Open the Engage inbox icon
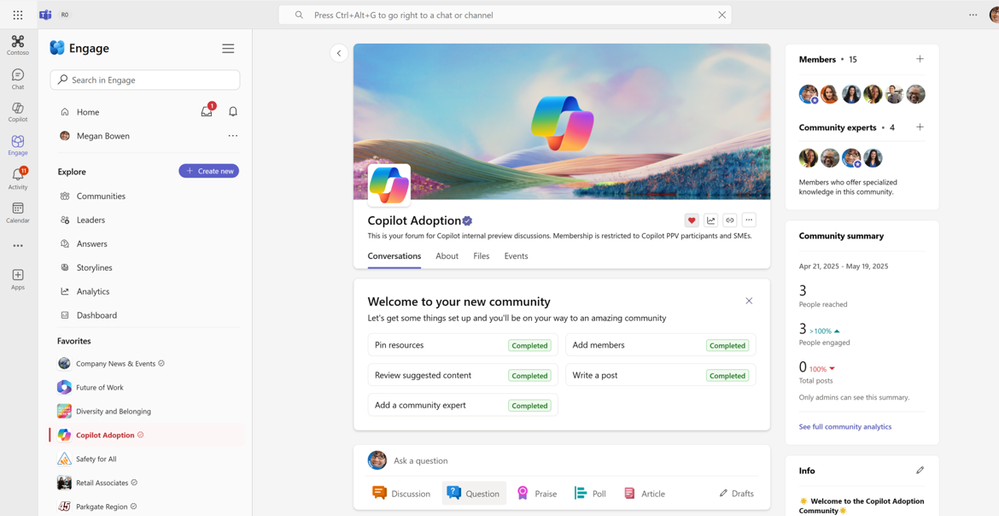The height and width of the screenshot is (516, 999). [207, 111]
